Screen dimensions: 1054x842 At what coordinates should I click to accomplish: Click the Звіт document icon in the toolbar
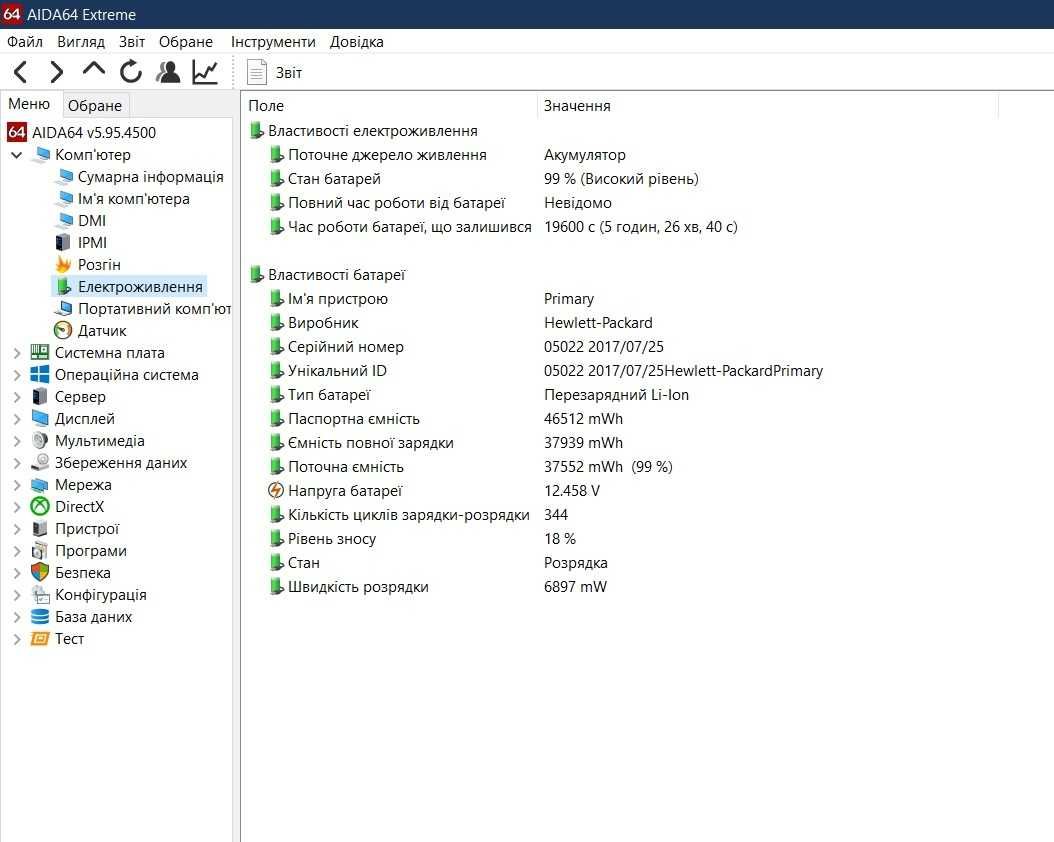coord(257,72)
